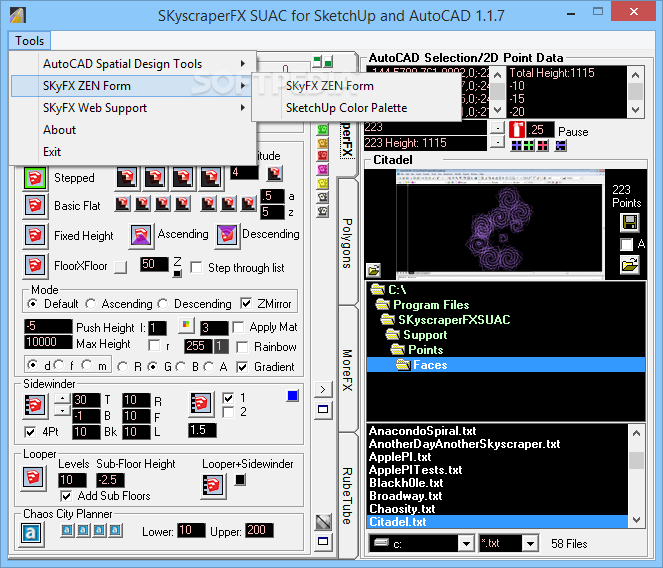Click the diagonal gray icon near RubeTube tab
Viewport: 663px width, 568px height.
point(323,522)
